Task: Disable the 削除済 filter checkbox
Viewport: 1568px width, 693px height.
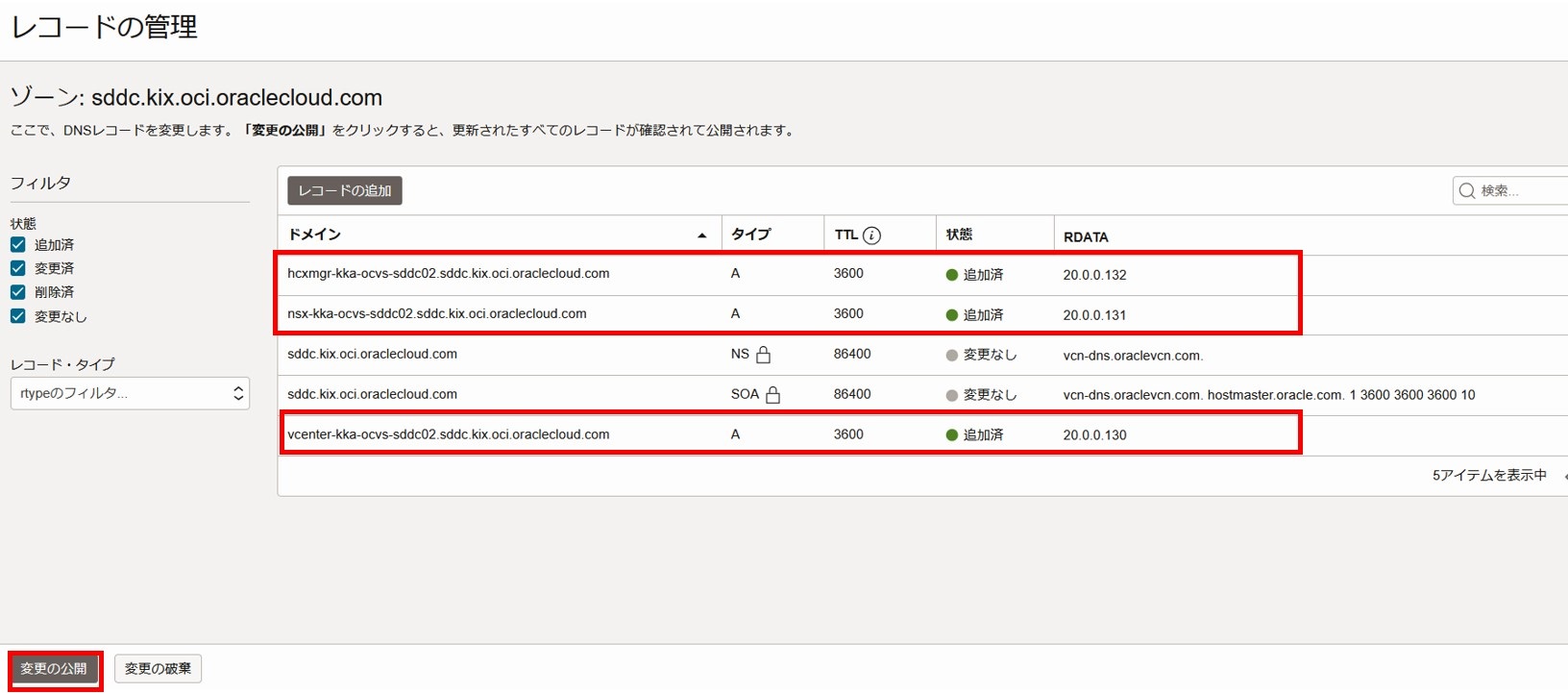Action: pos(18,292)
